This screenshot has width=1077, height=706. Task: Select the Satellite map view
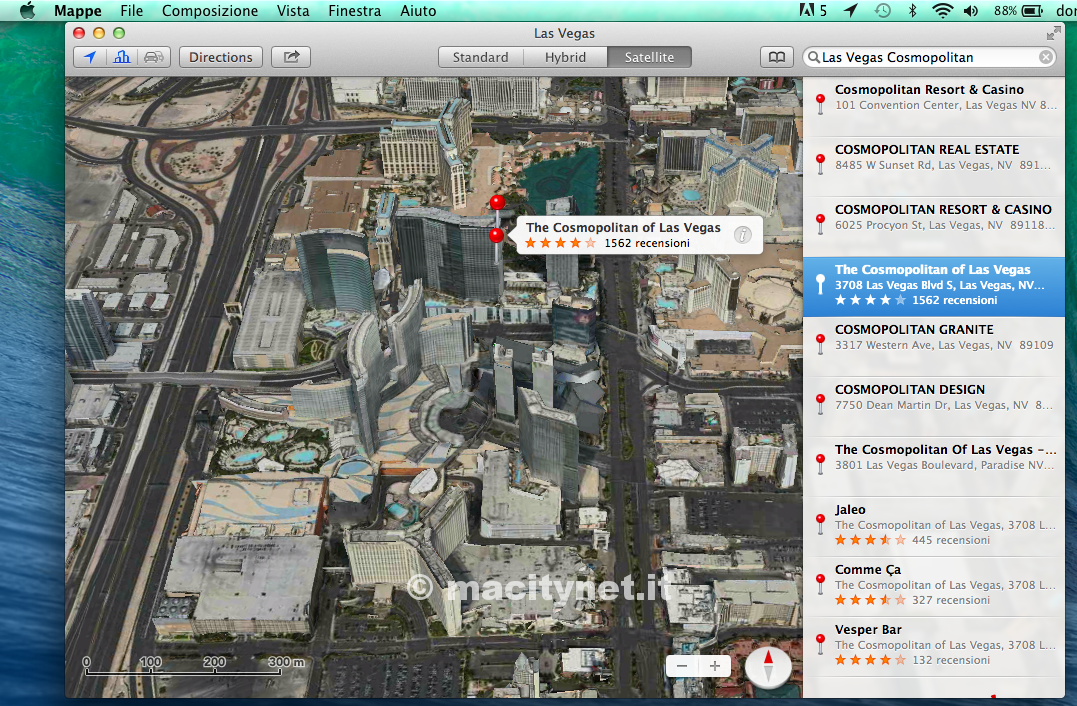point(649,57)
